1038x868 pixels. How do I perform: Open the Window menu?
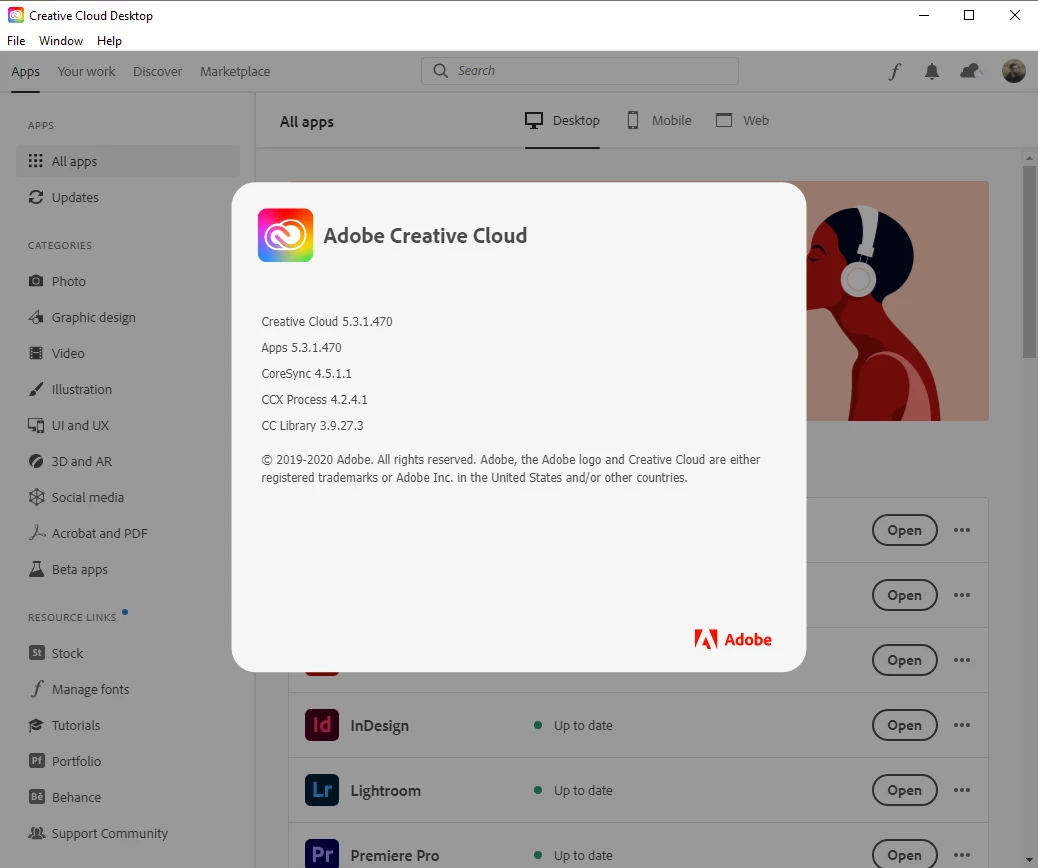coord(61,40)
